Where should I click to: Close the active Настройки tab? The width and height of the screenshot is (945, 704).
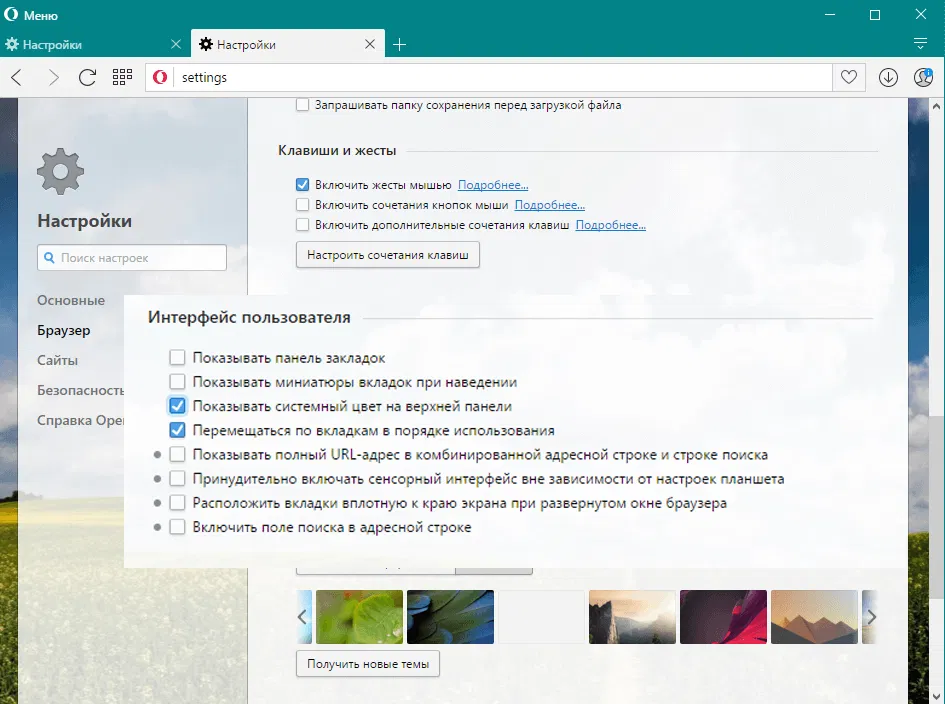[370, 44]
